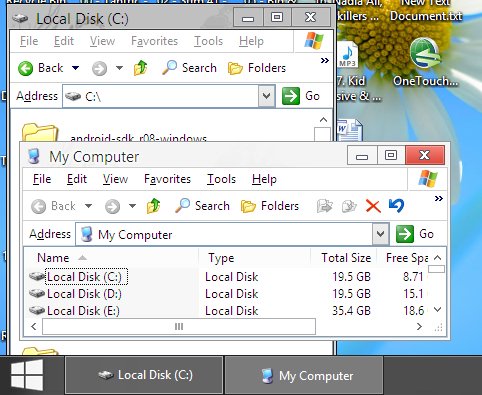This screenshot has height=395, width=482.
Task: Sort by Name column header
Action: pos(111,258)
